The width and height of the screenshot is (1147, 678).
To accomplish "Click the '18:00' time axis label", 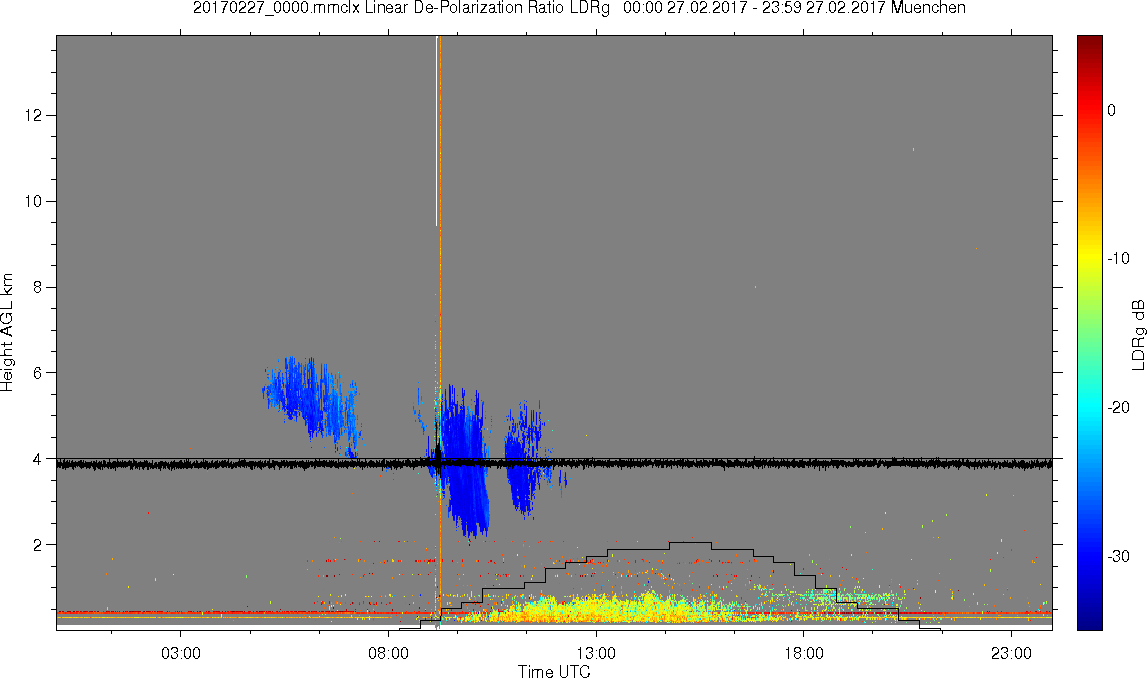I will click(804, 653).
